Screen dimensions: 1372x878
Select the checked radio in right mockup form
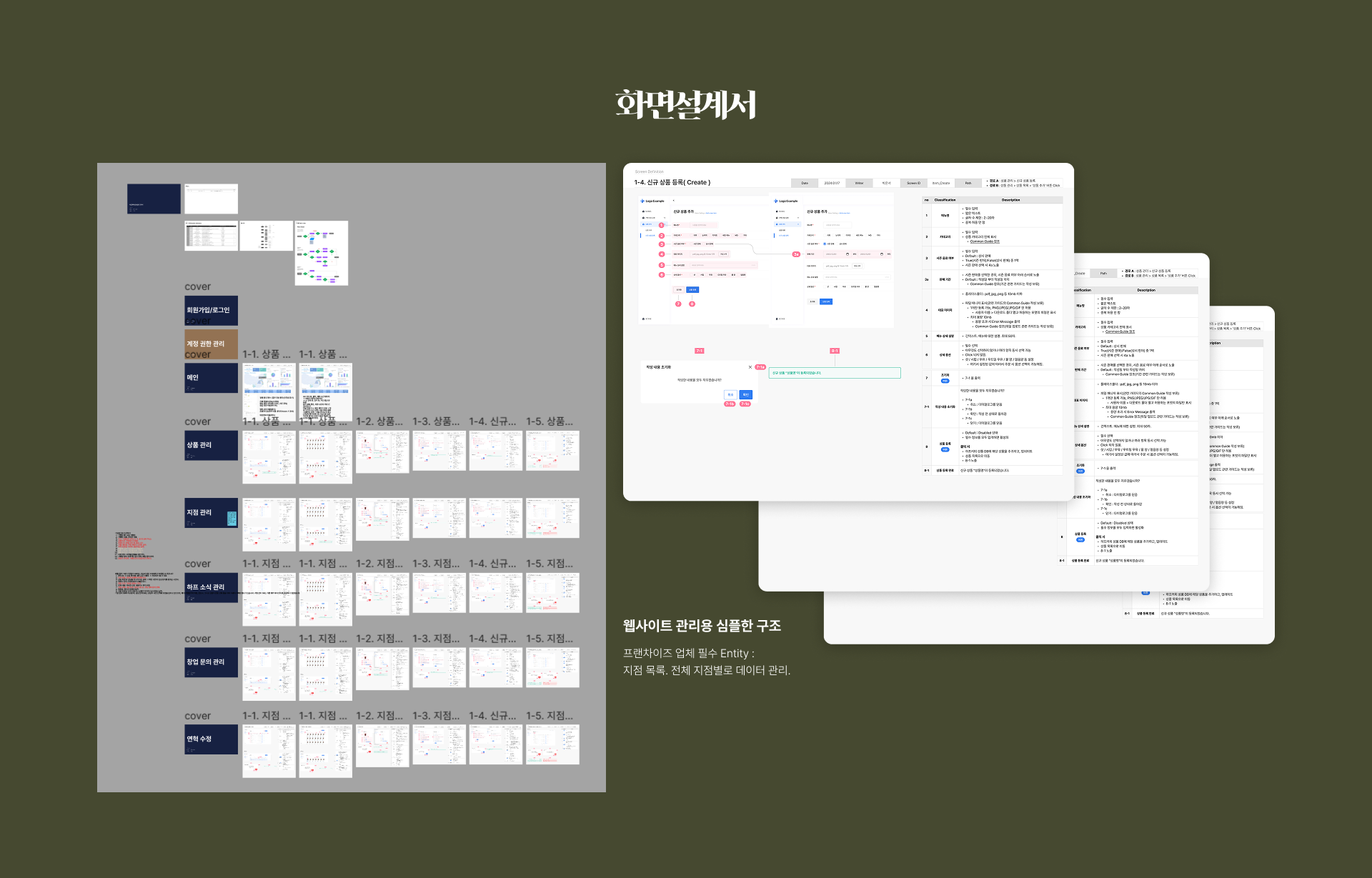(x=825, y=244)
